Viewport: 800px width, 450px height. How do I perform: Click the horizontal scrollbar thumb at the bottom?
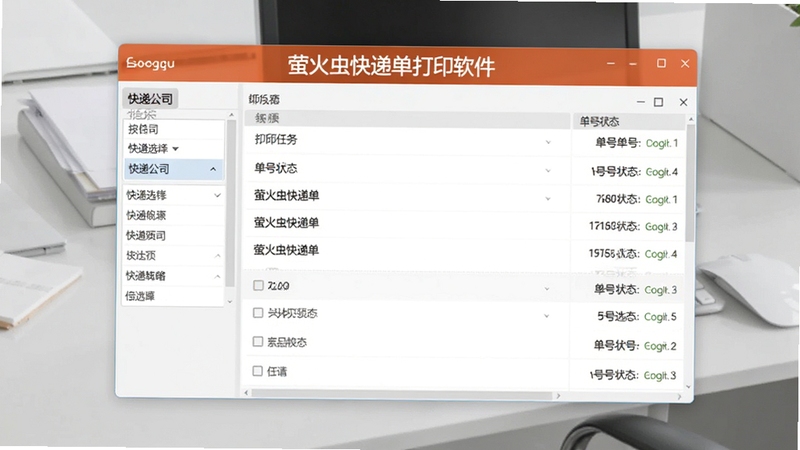pos(402,395)
